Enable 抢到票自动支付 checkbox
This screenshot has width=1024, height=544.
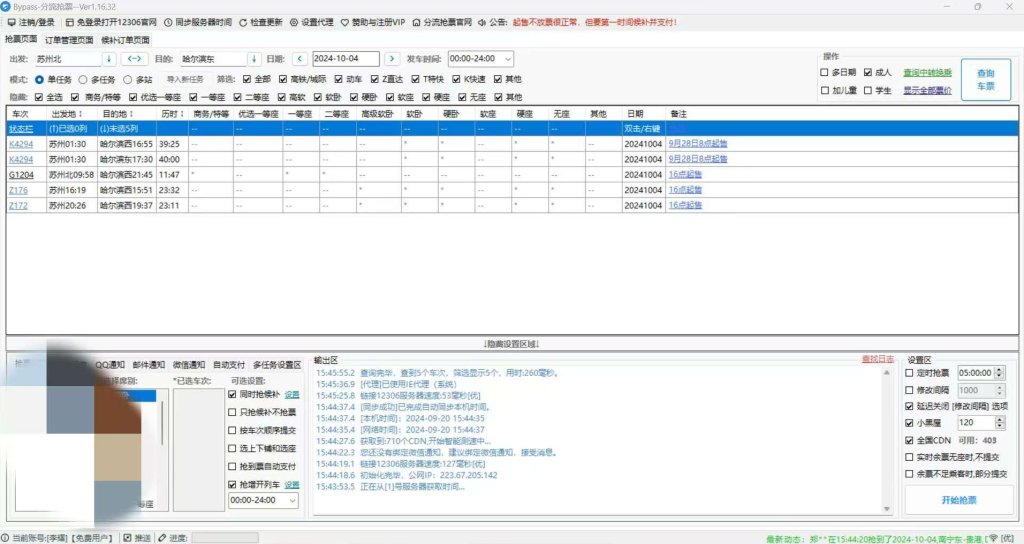click(232, 466)
